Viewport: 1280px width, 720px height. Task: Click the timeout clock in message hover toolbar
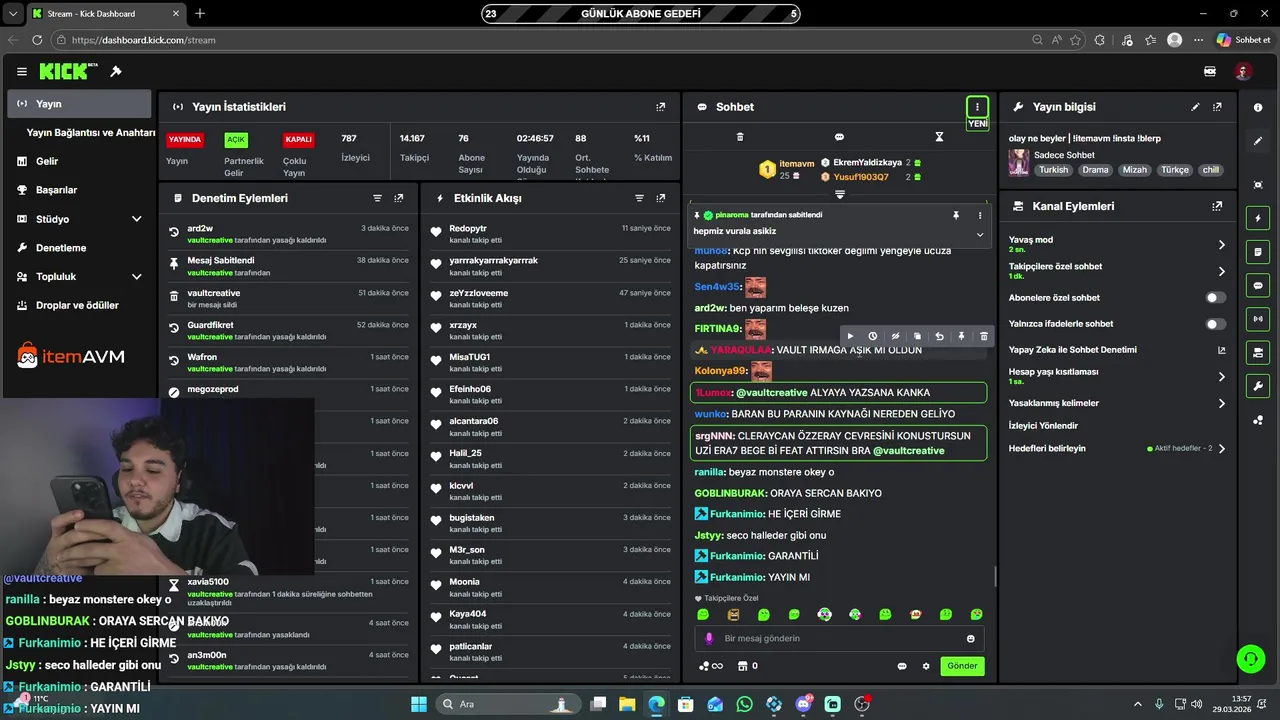[872, 336]
